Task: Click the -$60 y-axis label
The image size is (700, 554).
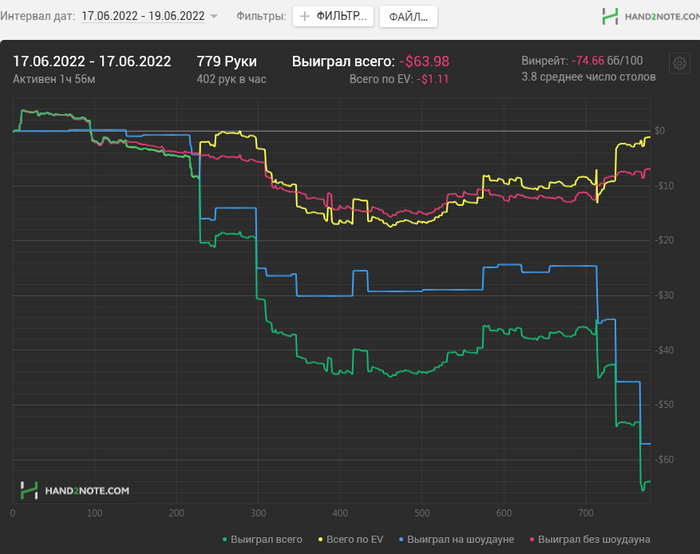Action: (x=664, y=459)
